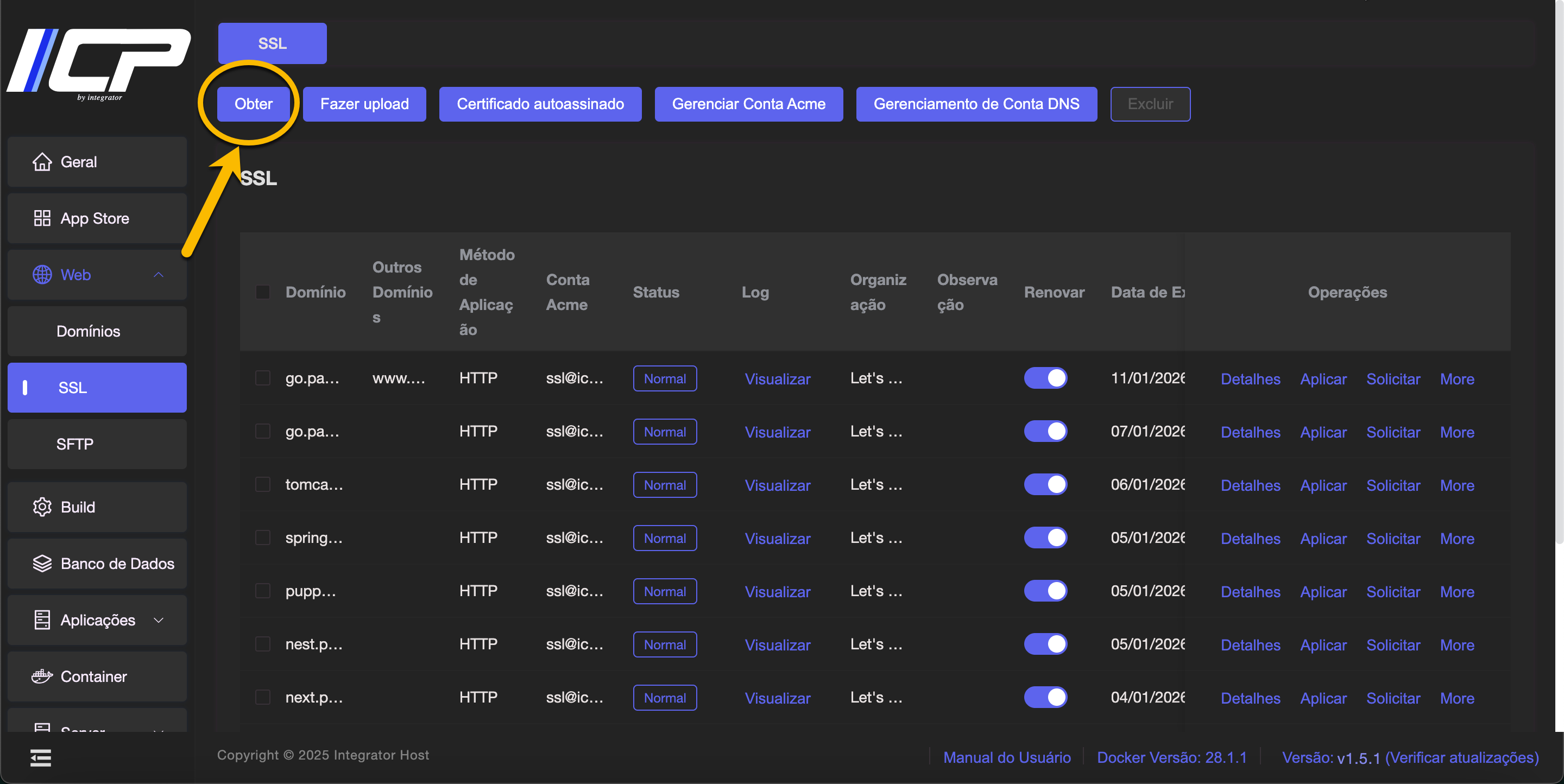Click the Aplicações document icon
This screenshot has height=784, width=1564.
tap(42, 620)
